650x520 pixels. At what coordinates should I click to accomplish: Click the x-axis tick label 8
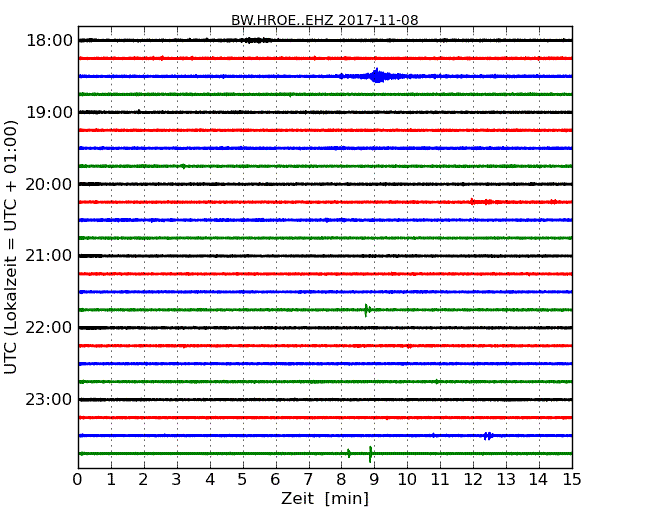click(x=341, y=480)
